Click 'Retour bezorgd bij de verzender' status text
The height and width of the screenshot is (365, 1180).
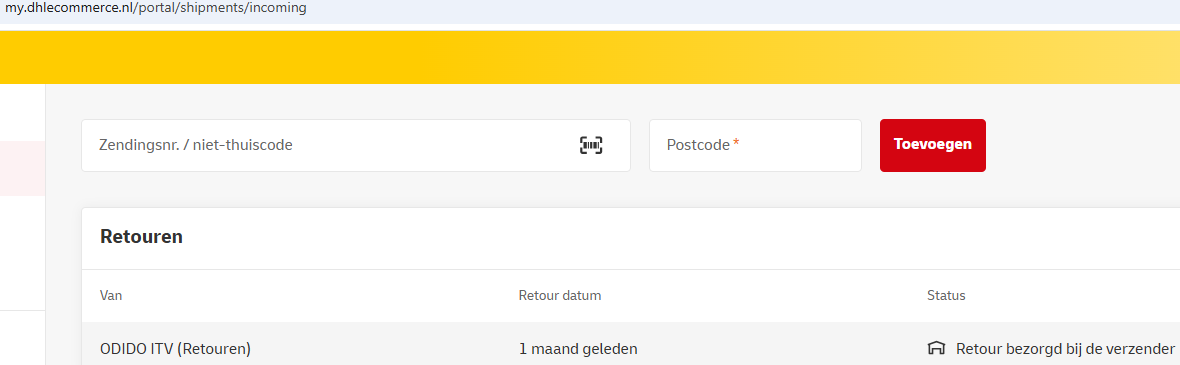[1065, 349]
